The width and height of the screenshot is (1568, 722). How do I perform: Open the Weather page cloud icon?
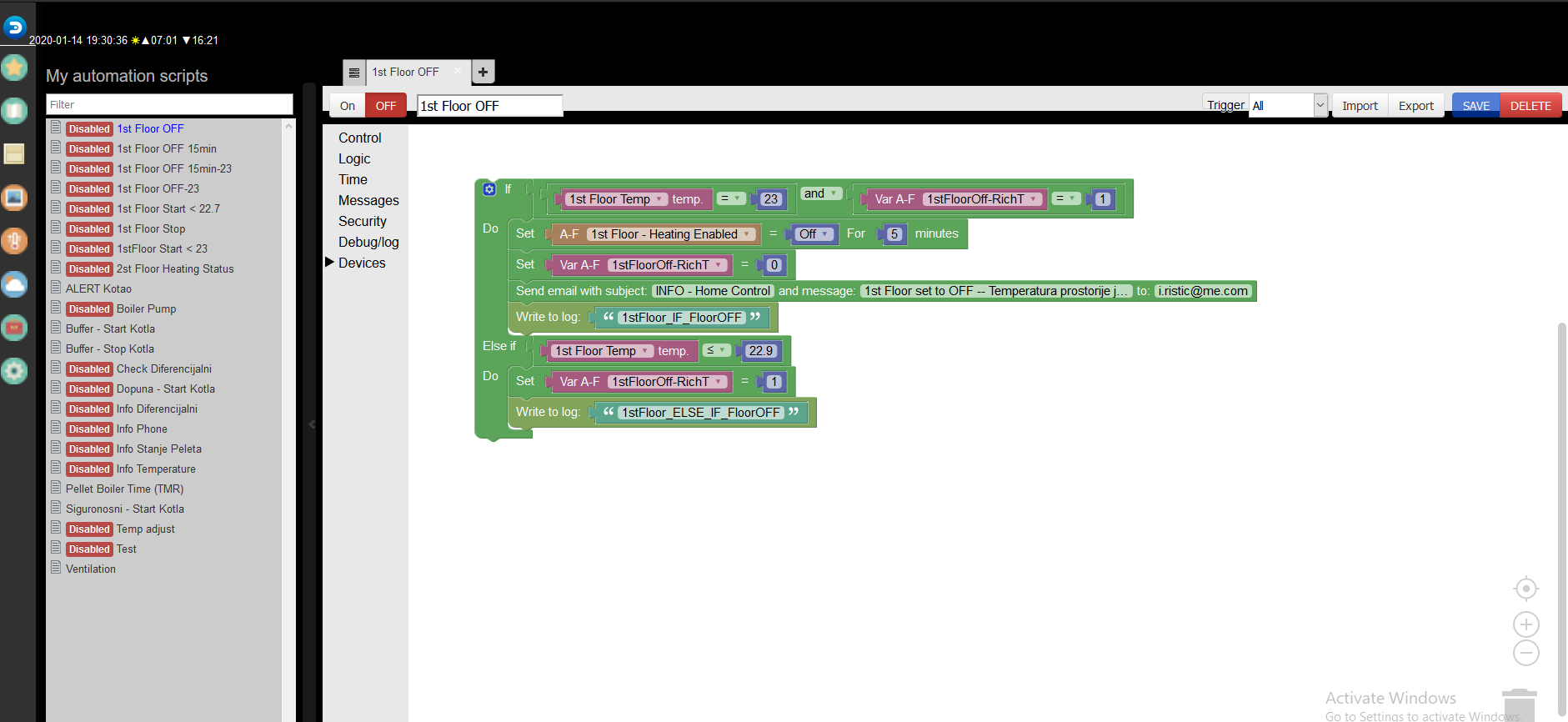[x=14, y=284]
